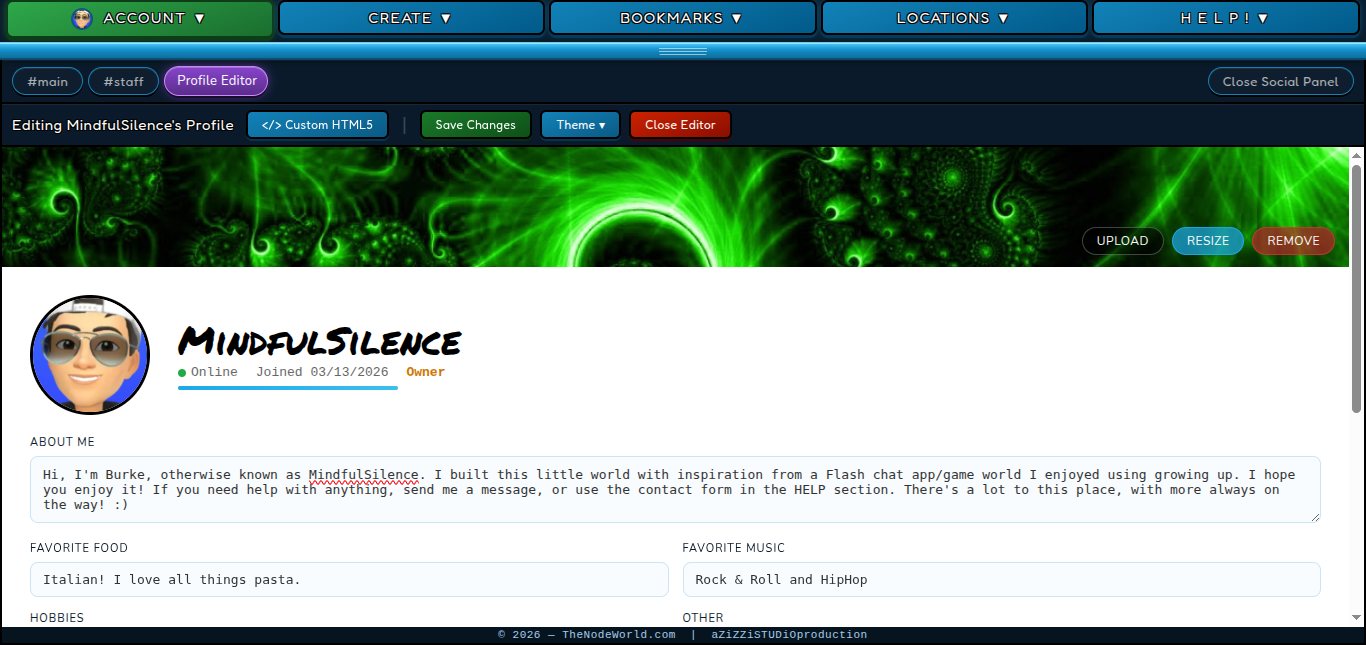Click into the About Me text area

click(675, 490)
